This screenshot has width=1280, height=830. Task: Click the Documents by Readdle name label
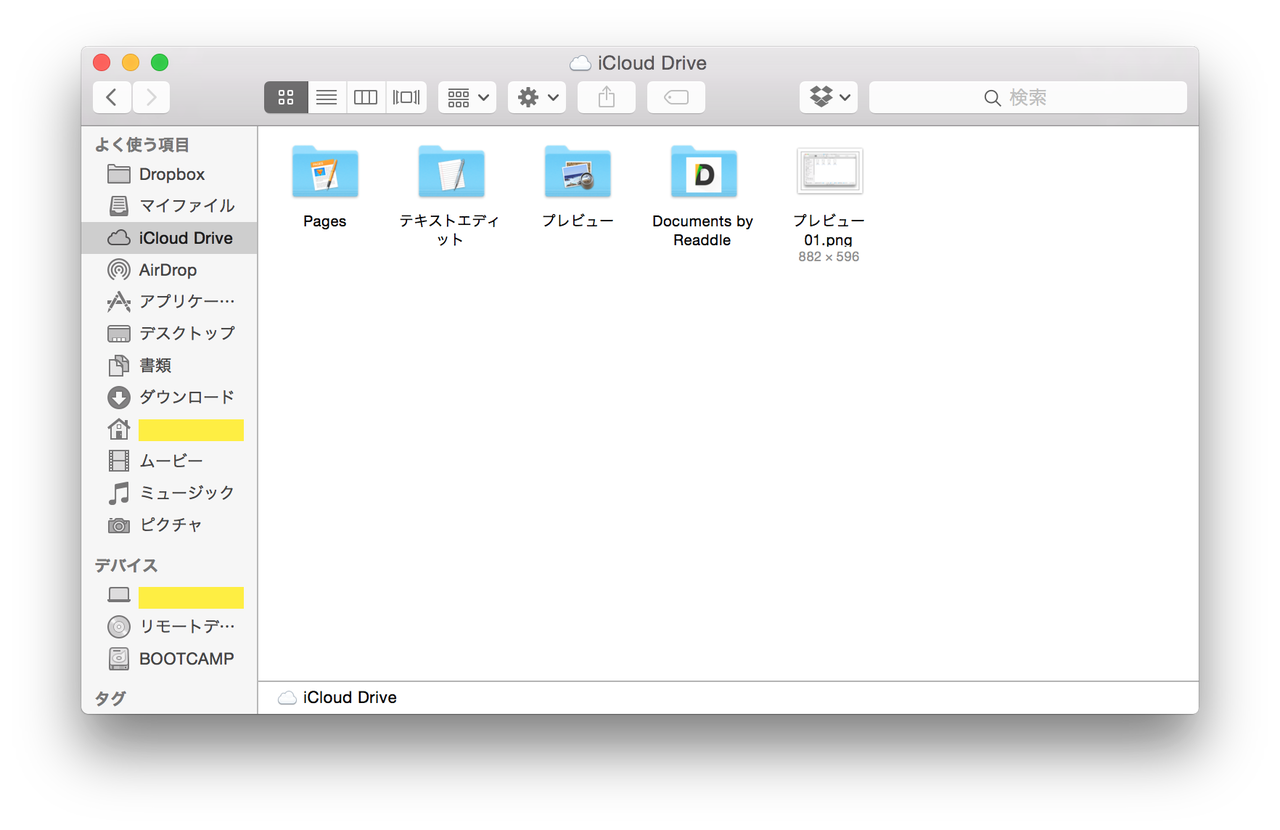click(x=703, y=231)
